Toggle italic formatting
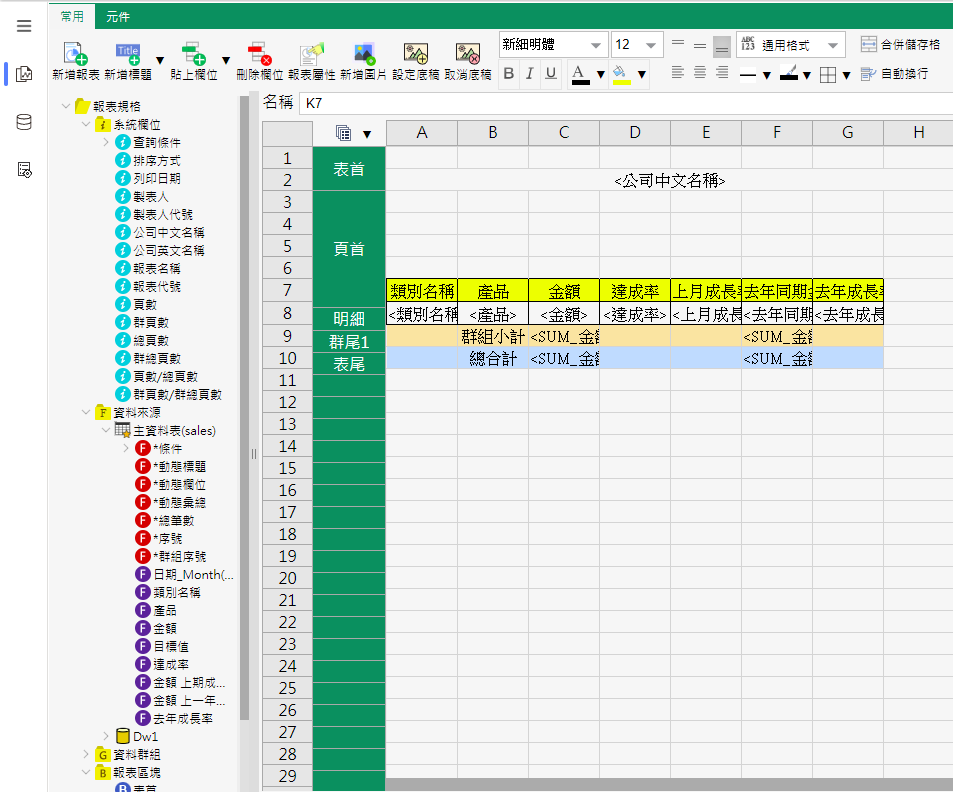The image size is (953, 792). point(529,74)
